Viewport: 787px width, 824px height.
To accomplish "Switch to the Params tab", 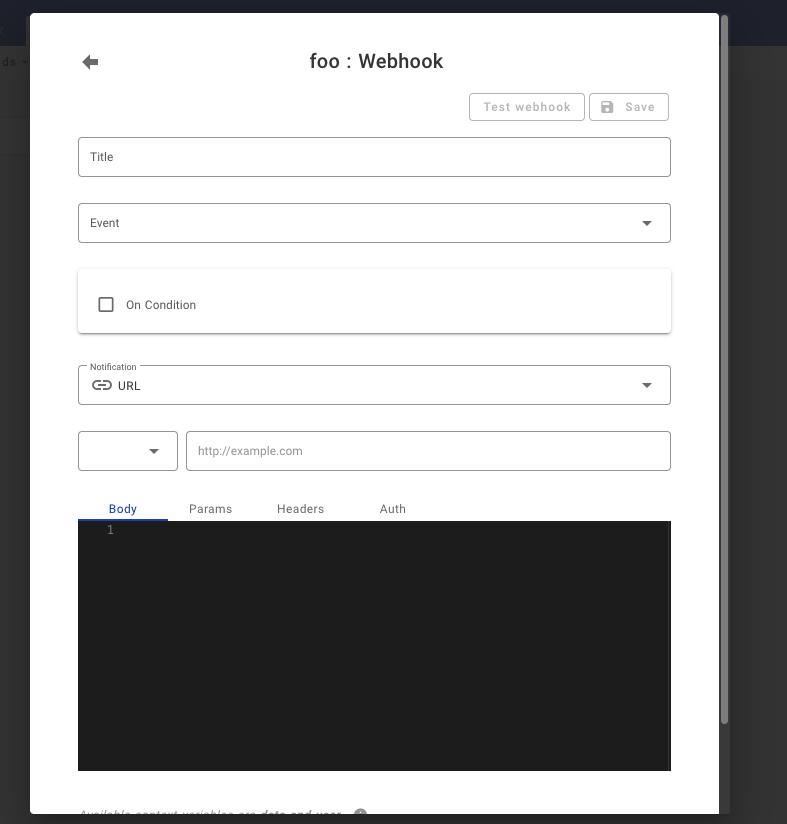I will 210,509.
